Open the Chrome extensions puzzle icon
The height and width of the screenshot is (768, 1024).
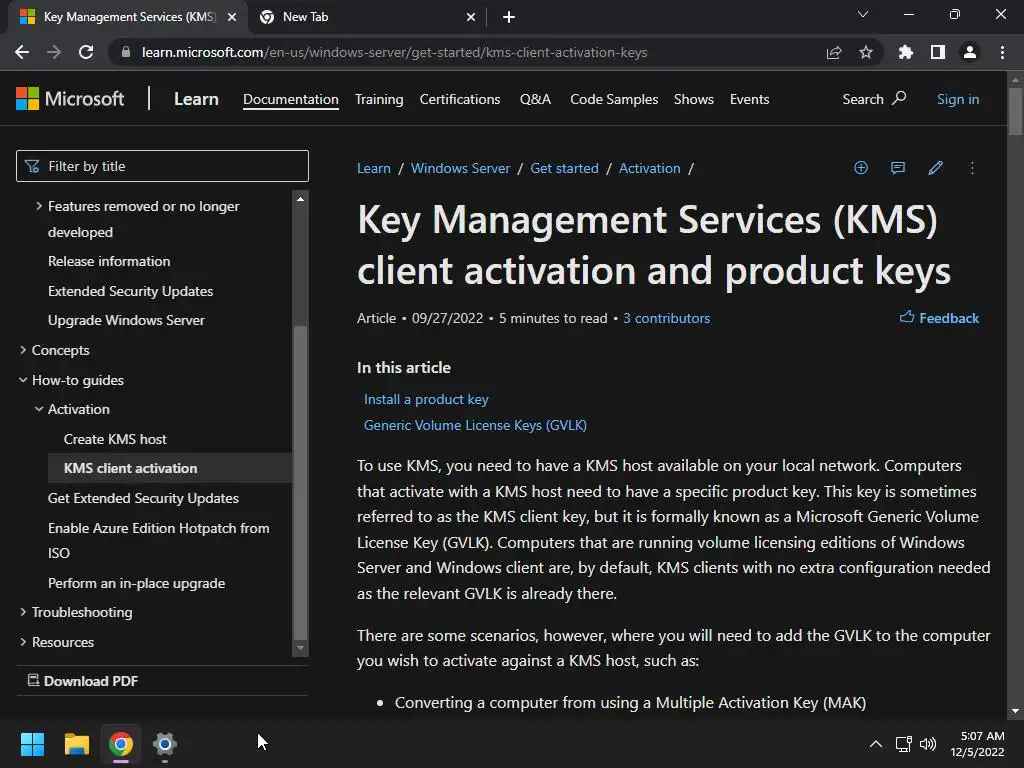(906, 52)
